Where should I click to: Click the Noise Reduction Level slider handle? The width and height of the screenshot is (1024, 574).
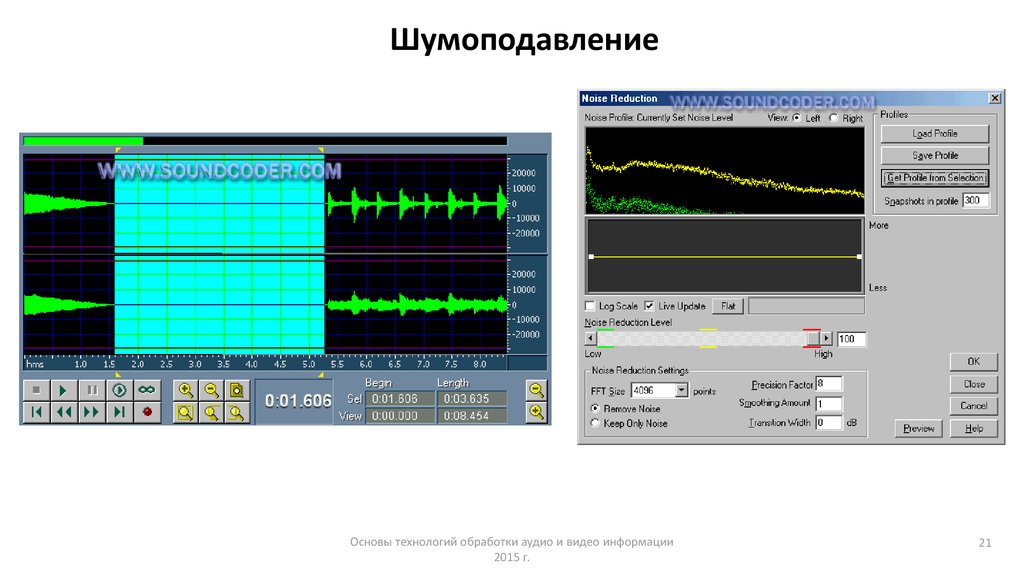(x=812, y=339)
